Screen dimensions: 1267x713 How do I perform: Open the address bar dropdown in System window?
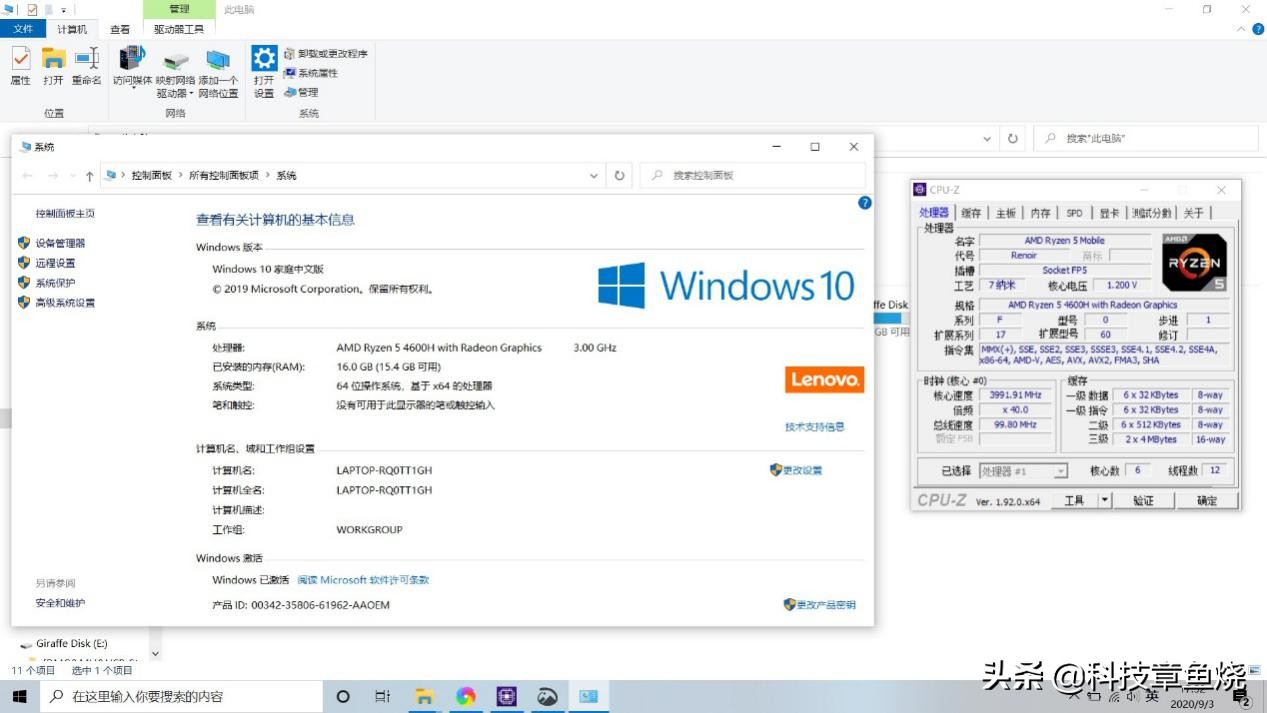click(593, 174)
